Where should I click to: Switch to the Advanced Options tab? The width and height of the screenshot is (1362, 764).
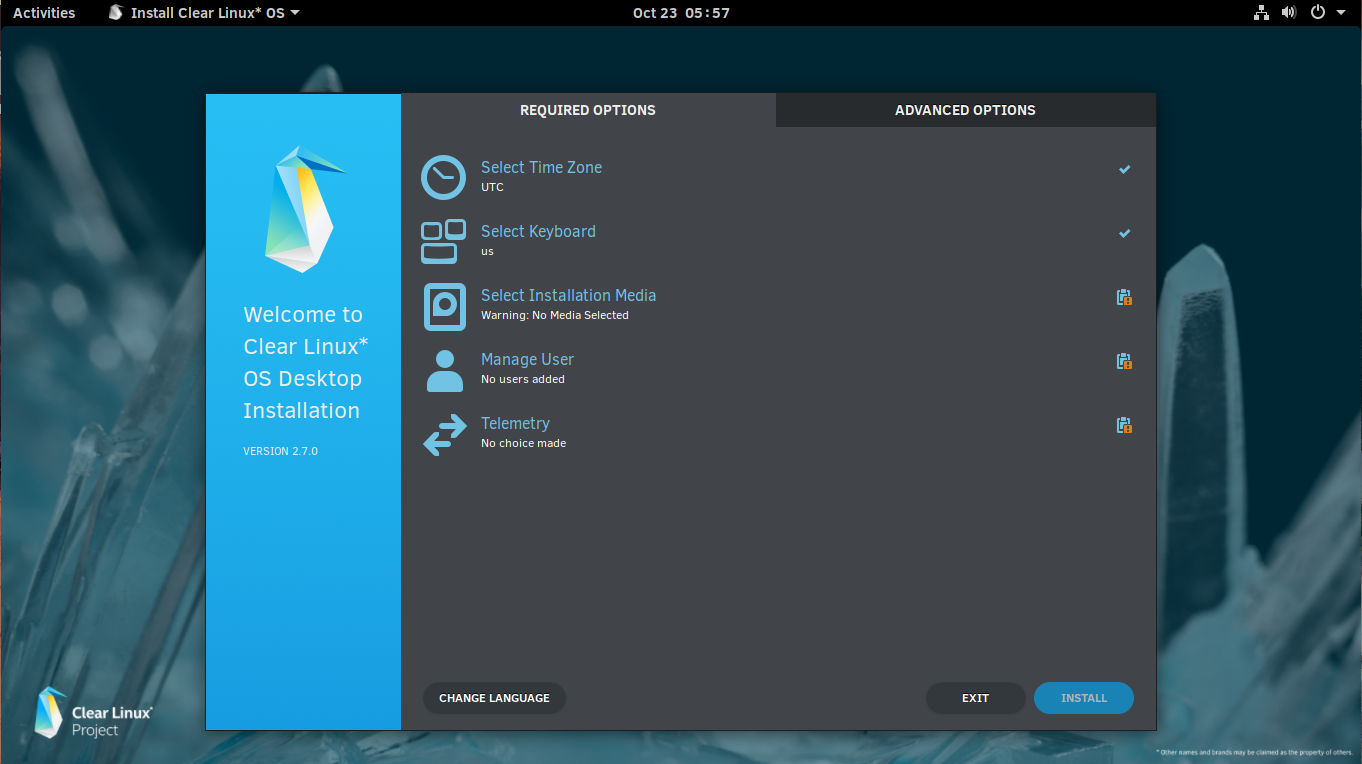pyautogui.click(x=965, y=110)
